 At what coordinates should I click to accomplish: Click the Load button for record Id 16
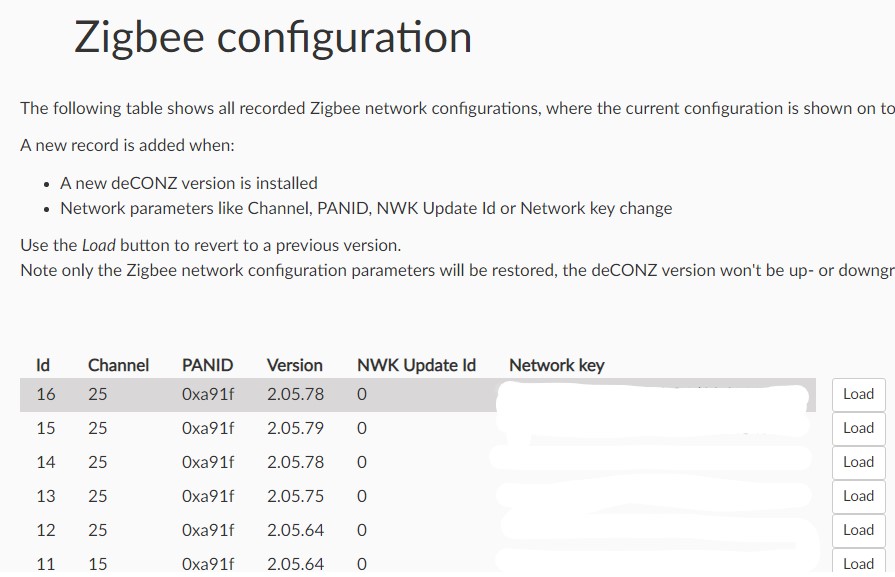857,394
